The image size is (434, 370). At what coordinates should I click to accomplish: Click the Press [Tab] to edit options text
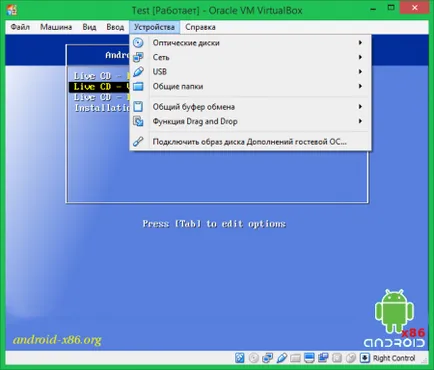click(214, 224)
